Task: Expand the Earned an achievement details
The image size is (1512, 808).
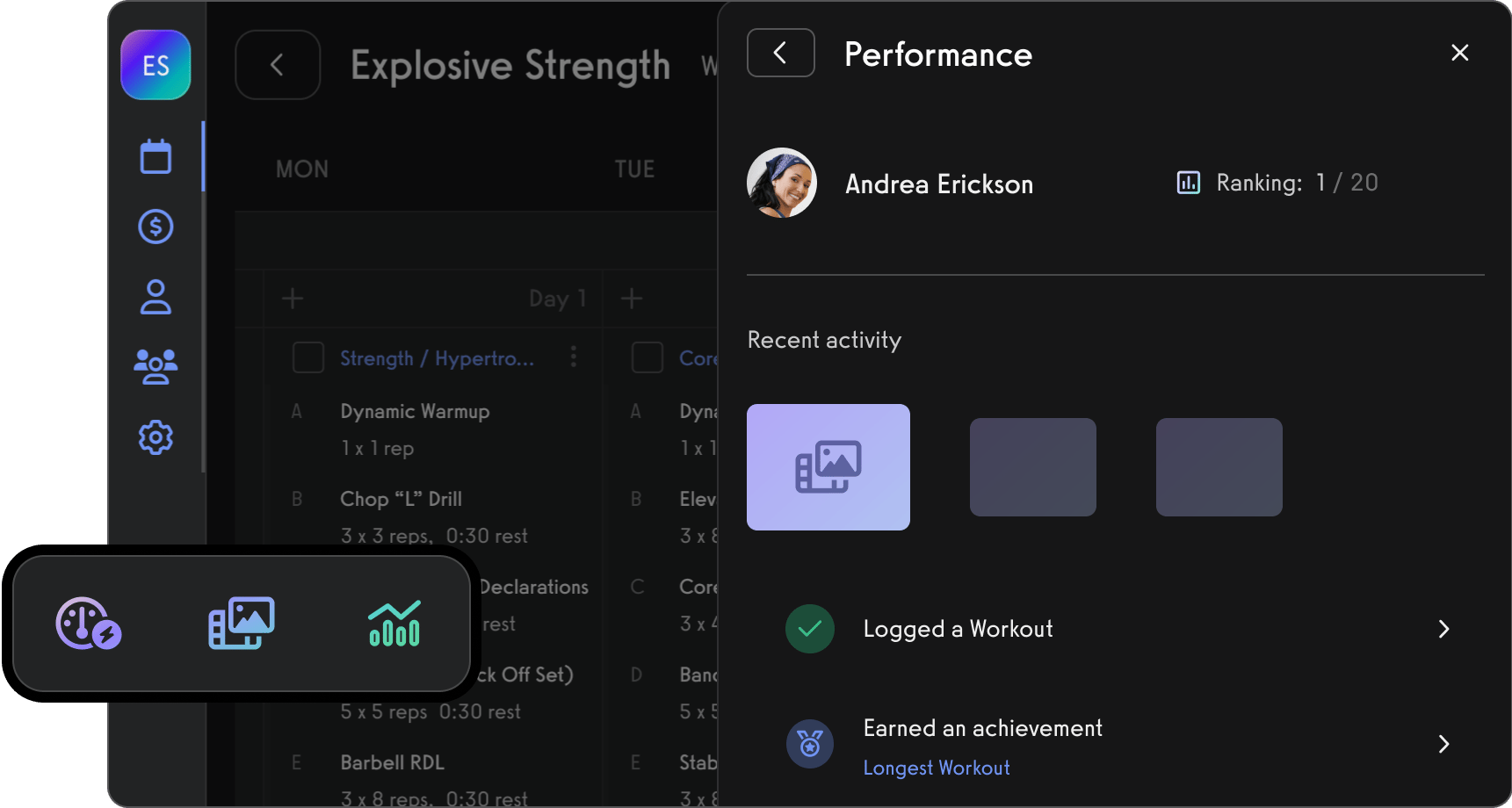Action: (x=1443, y=744)
